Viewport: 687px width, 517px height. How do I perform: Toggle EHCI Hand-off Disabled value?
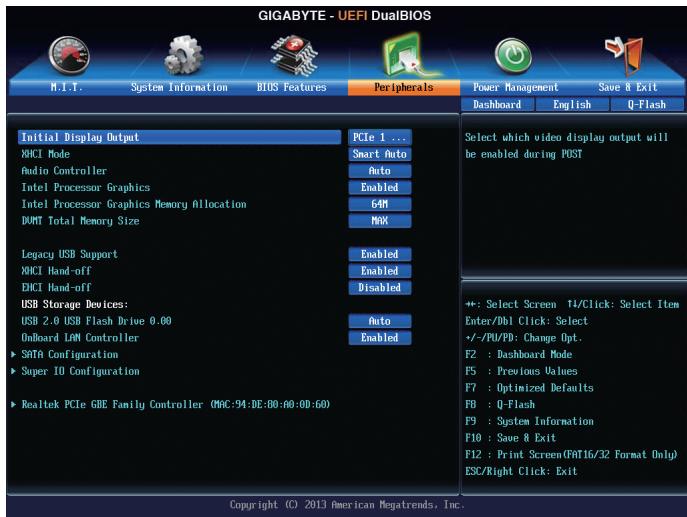coord(380,287)
